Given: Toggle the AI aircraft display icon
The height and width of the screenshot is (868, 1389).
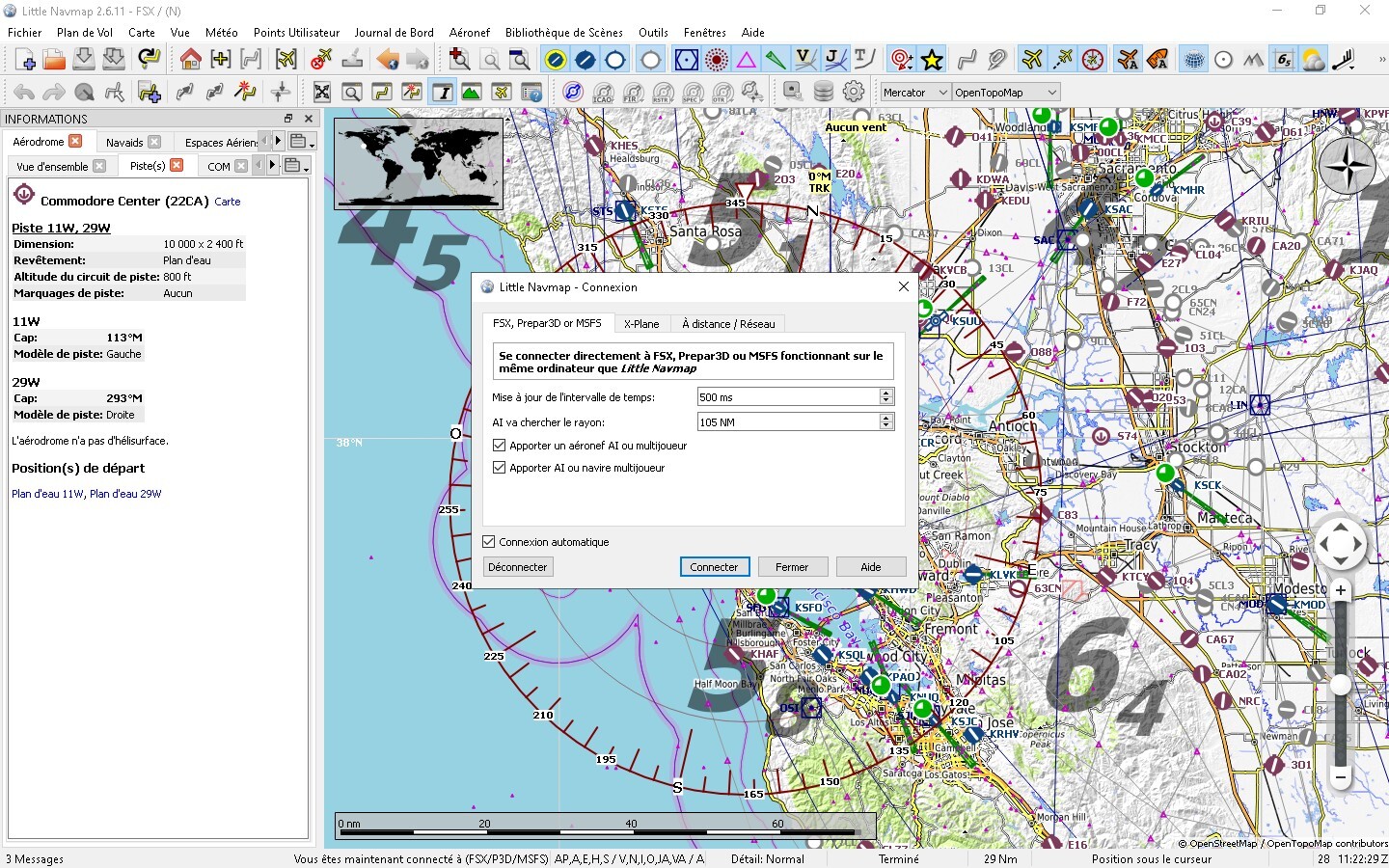Looking at the screenshot, I should 1128,60.
